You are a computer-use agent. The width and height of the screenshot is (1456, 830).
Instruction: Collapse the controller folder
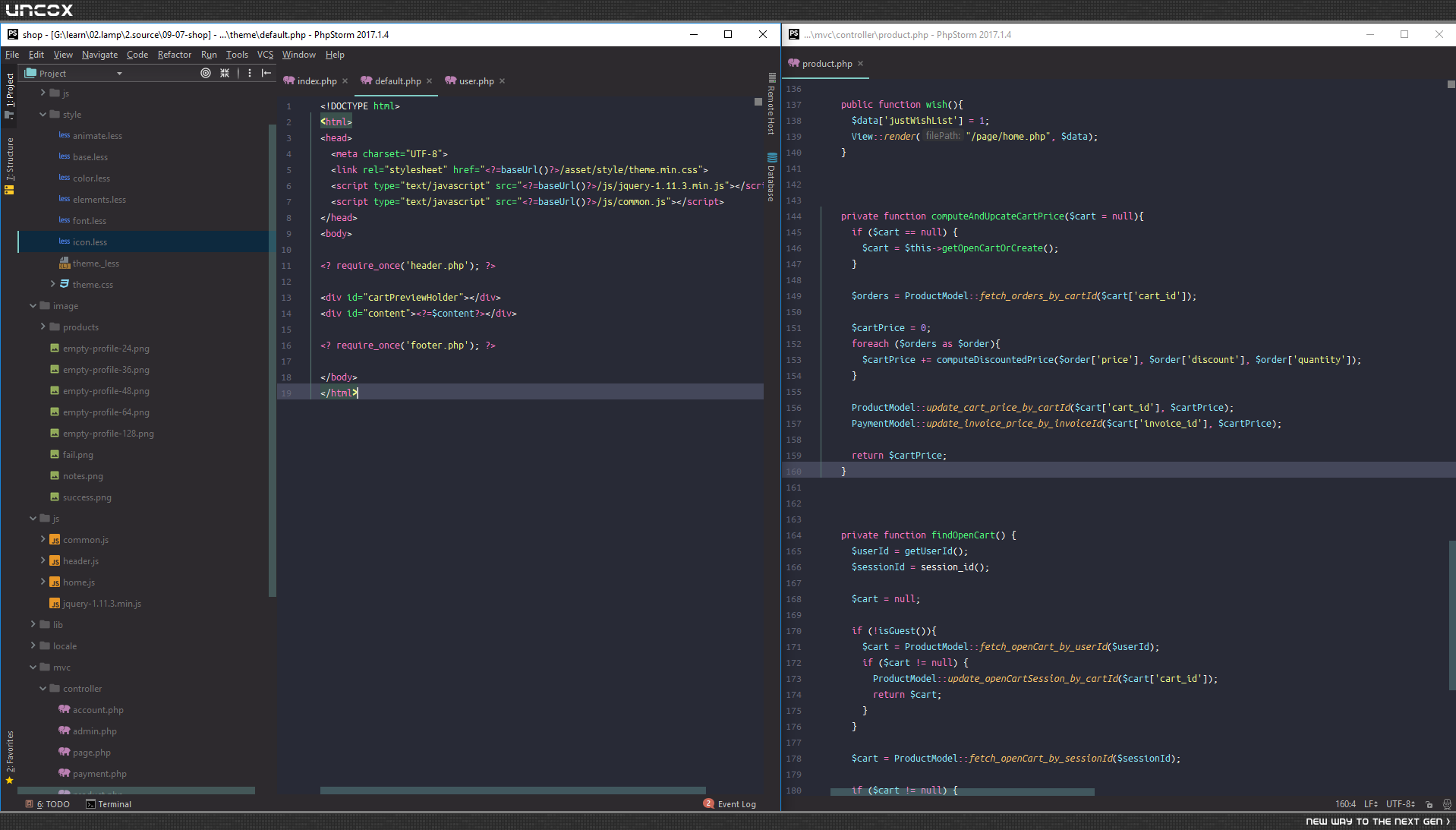click(x=43, y=689)
